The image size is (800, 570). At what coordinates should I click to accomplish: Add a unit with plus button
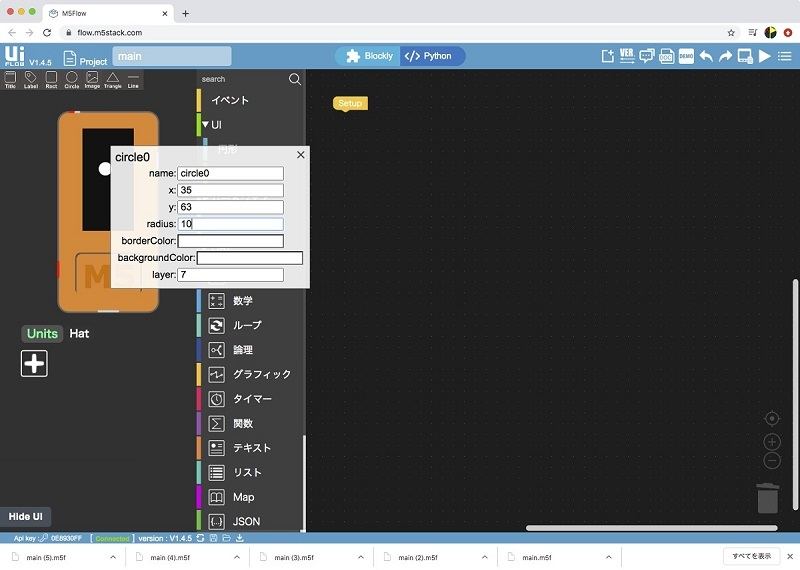tap(34, 363)
